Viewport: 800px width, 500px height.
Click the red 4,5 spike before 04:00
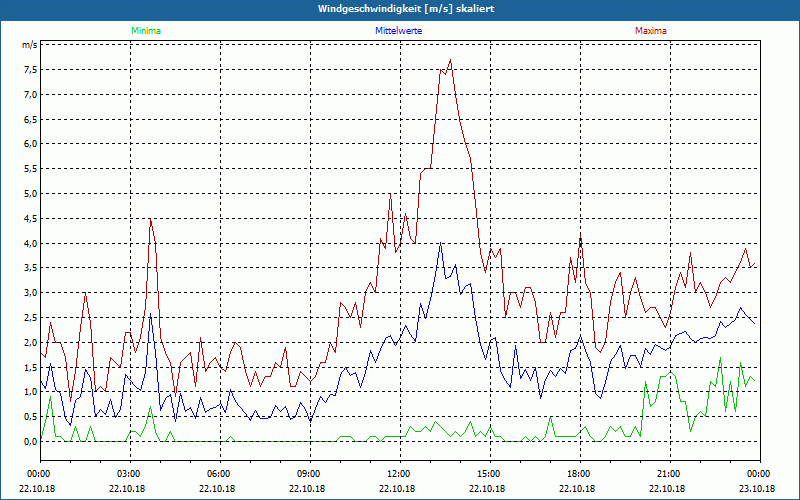[150, 220]
